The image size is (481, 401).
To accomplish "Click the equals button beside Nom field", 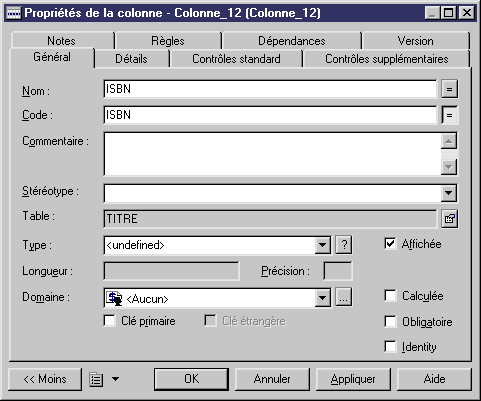I will 449,89.
